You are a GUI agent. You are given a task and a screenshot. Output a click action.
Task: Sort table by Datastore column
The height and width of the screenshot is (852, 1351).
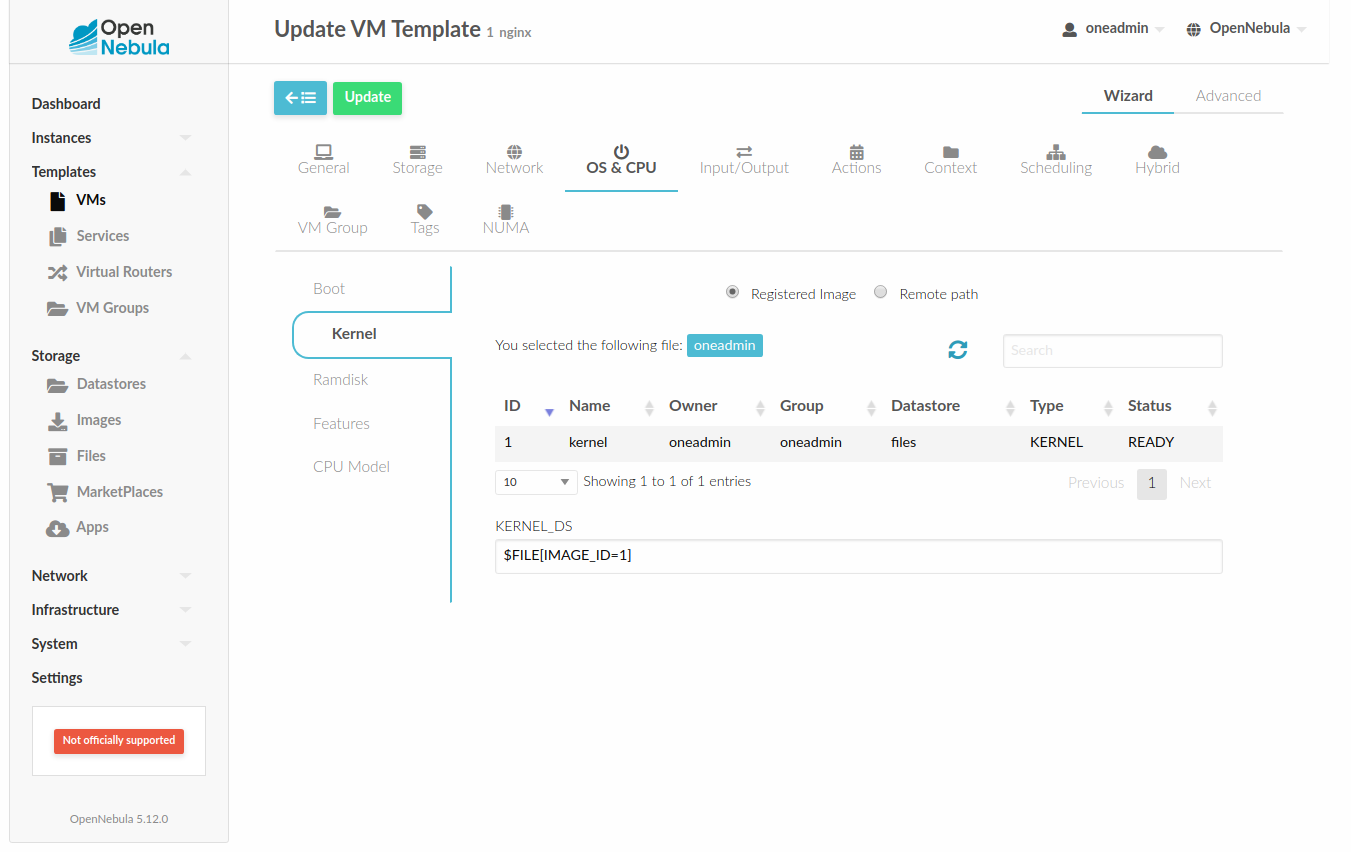coord(953,406)
